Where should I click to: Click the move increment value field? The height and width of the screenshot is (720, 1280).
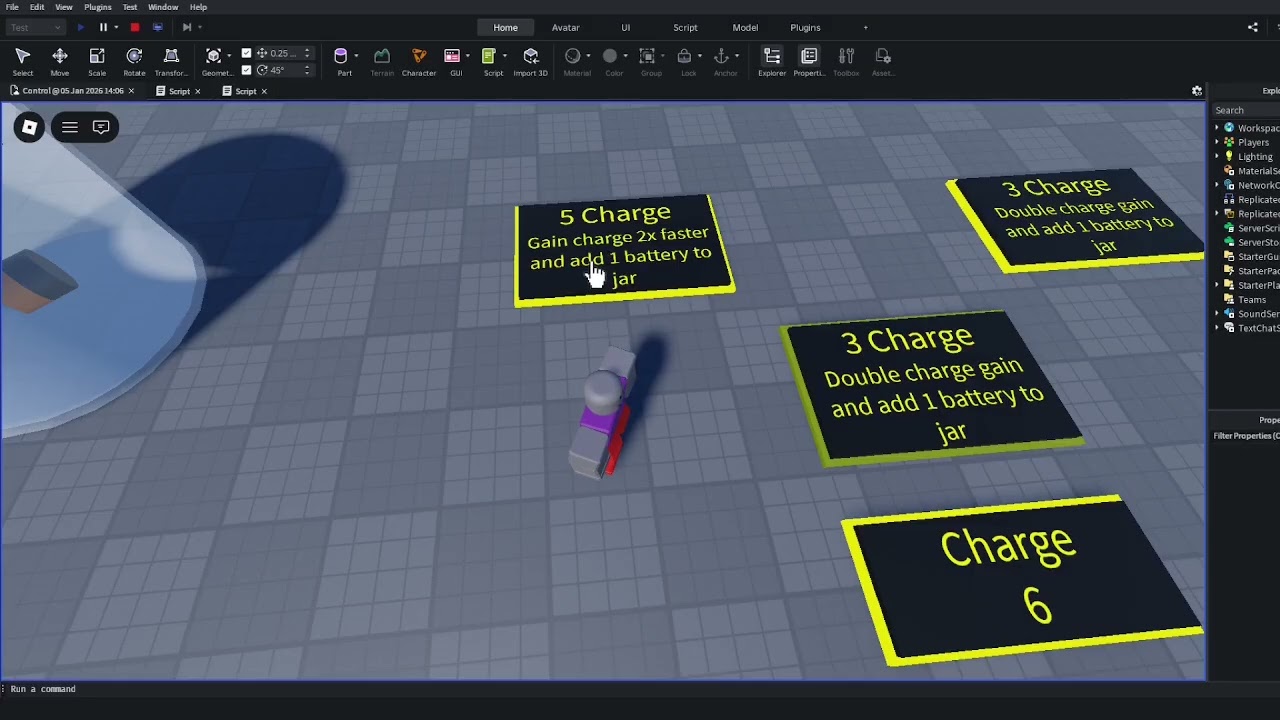coord(285,54)
